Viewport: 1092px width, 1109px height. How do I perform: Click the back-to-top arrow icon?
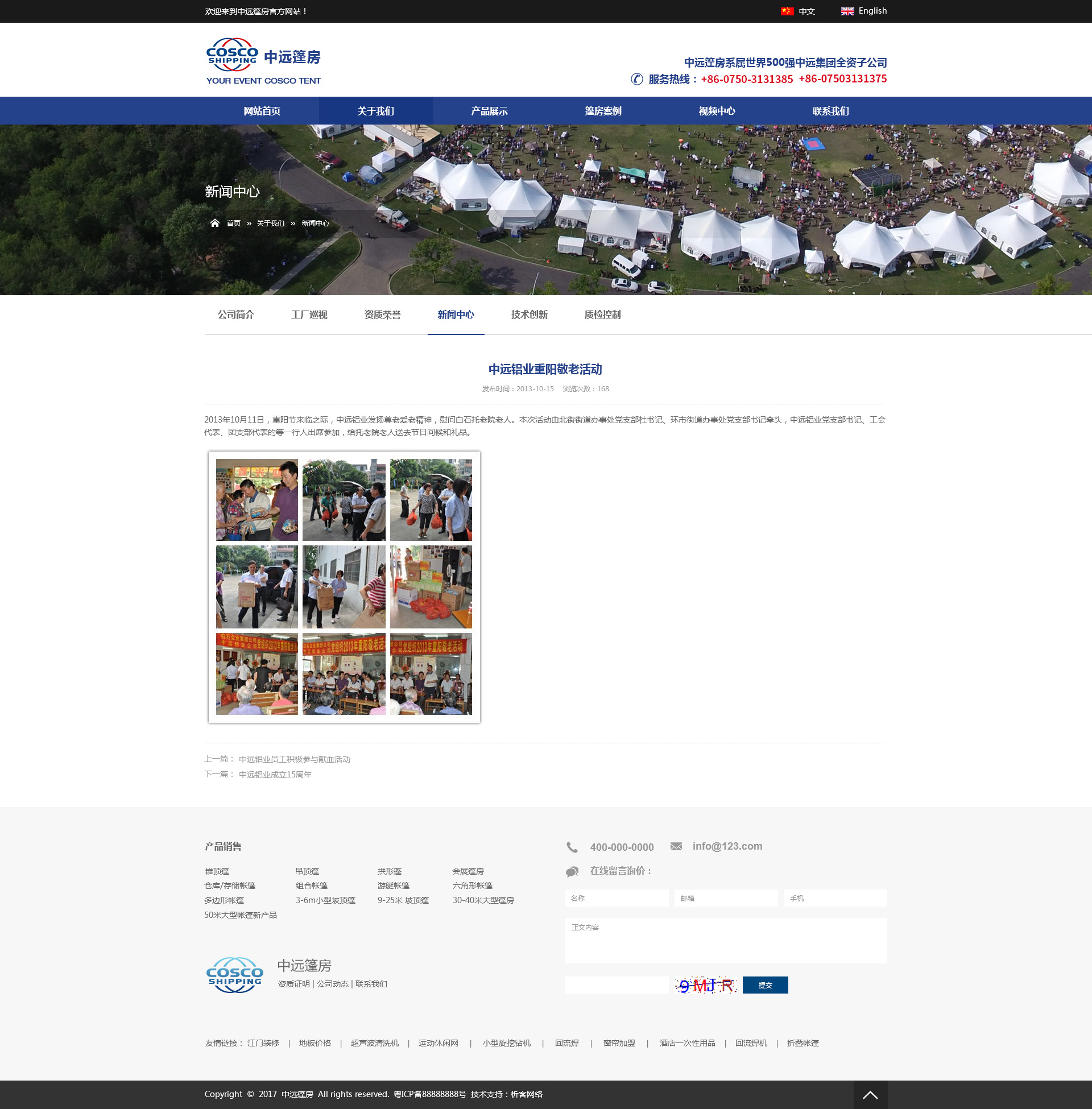pyautogui.click(x=870, y=1094)
